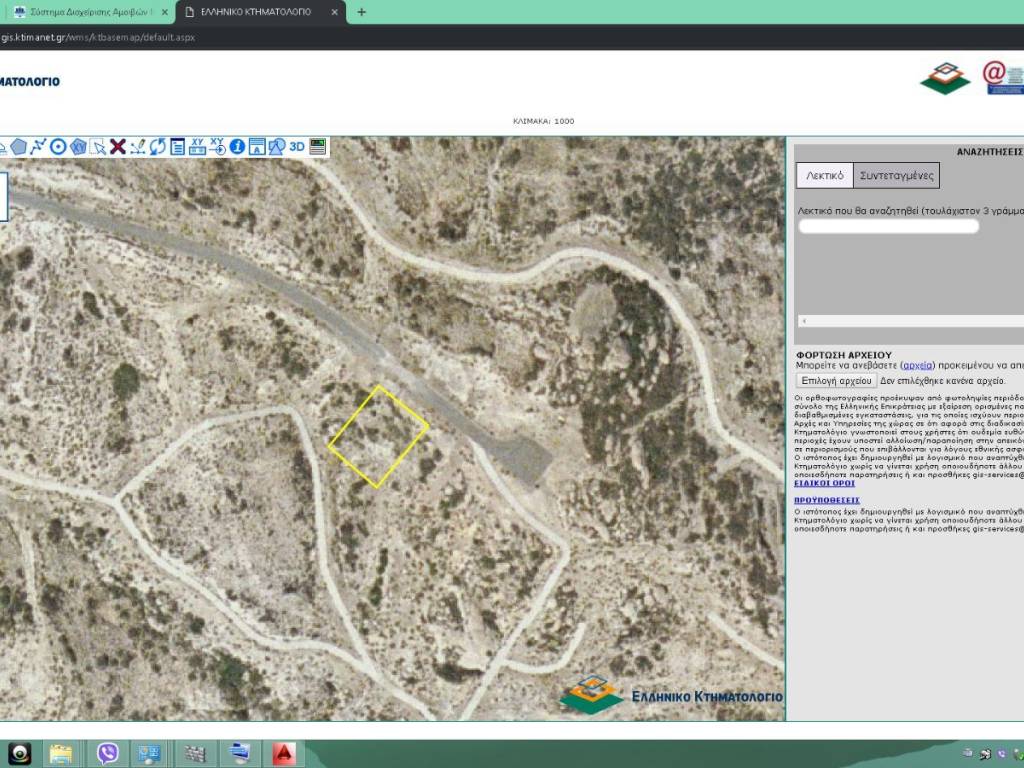Open the ΕΙΔΙΚΟΙ ΟΡΟΙ link
Screen dimensions: 1024x768
point(824,483)
